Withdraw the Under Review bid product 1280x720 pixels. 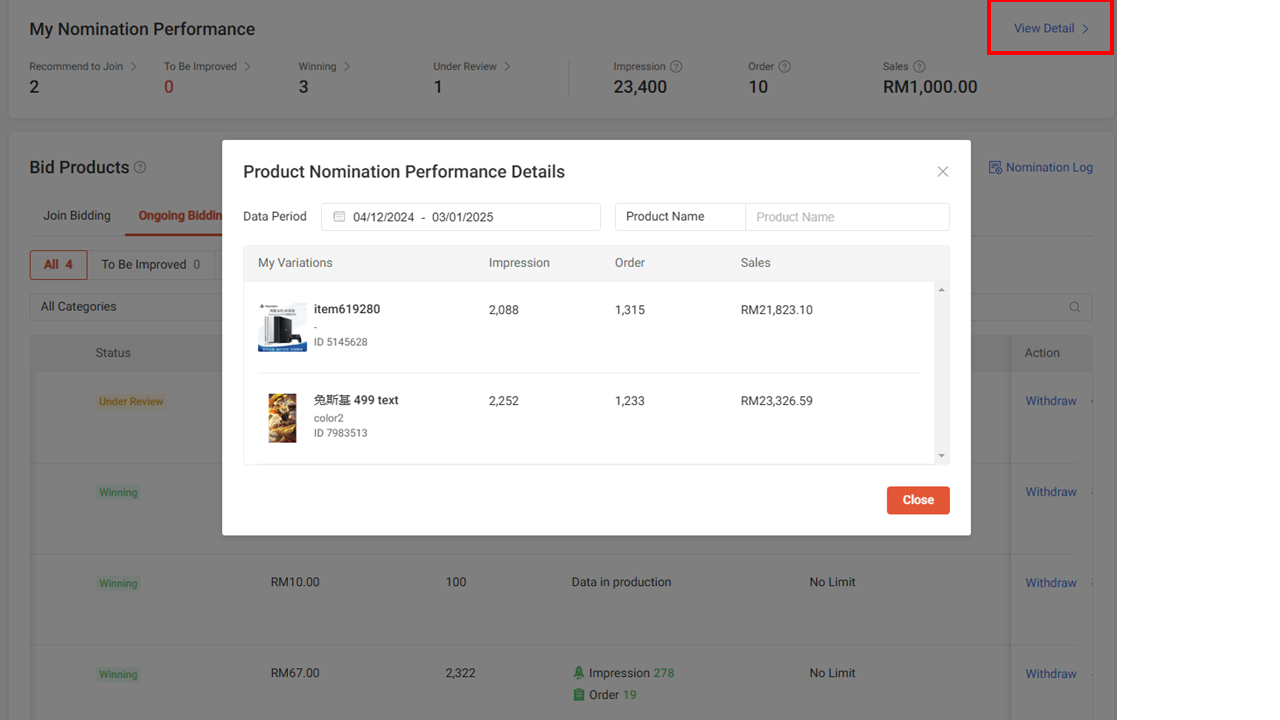(1050, 401)
